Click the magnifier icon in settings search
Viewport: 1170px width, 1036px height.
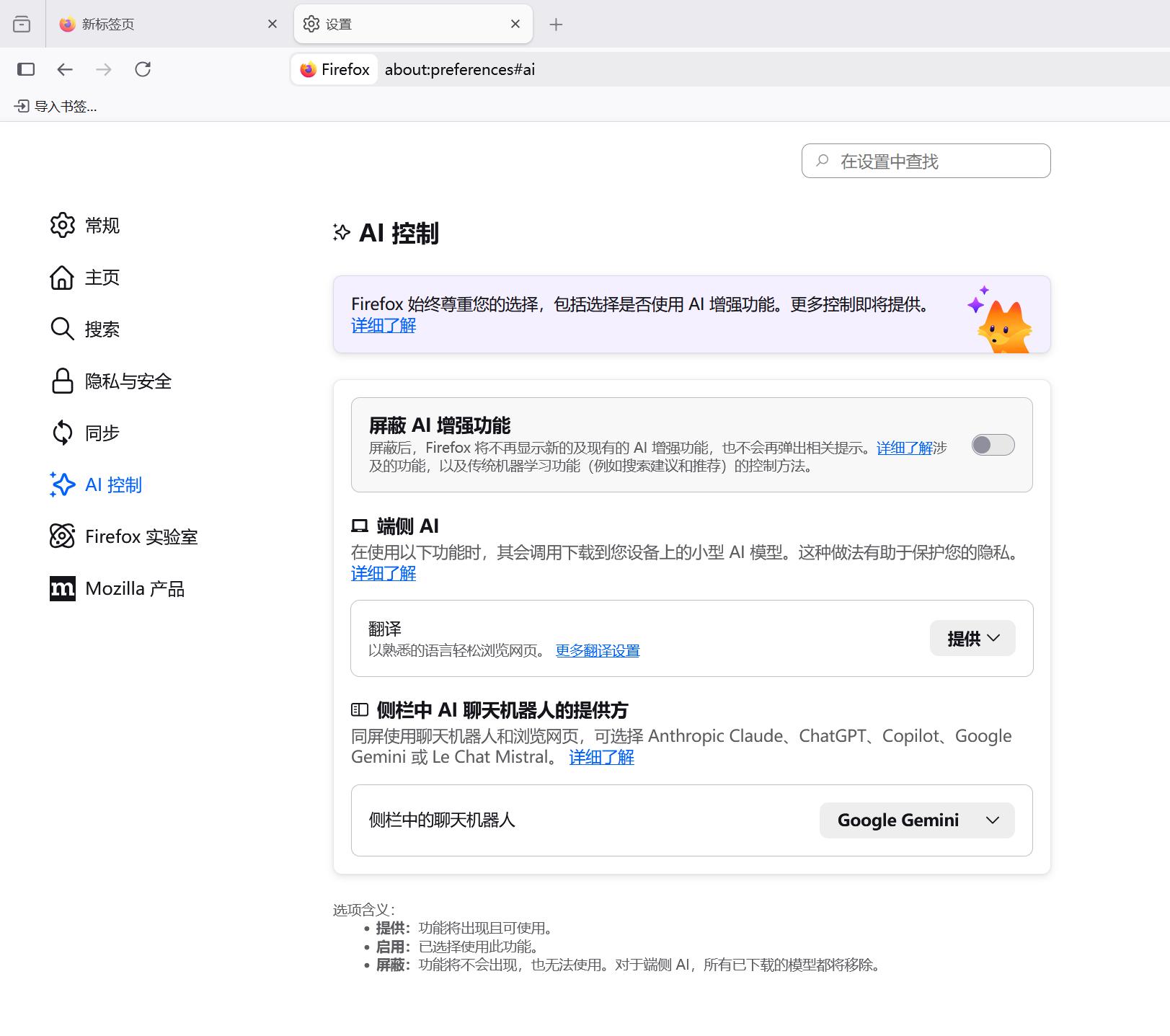click(x=822, y=161)
